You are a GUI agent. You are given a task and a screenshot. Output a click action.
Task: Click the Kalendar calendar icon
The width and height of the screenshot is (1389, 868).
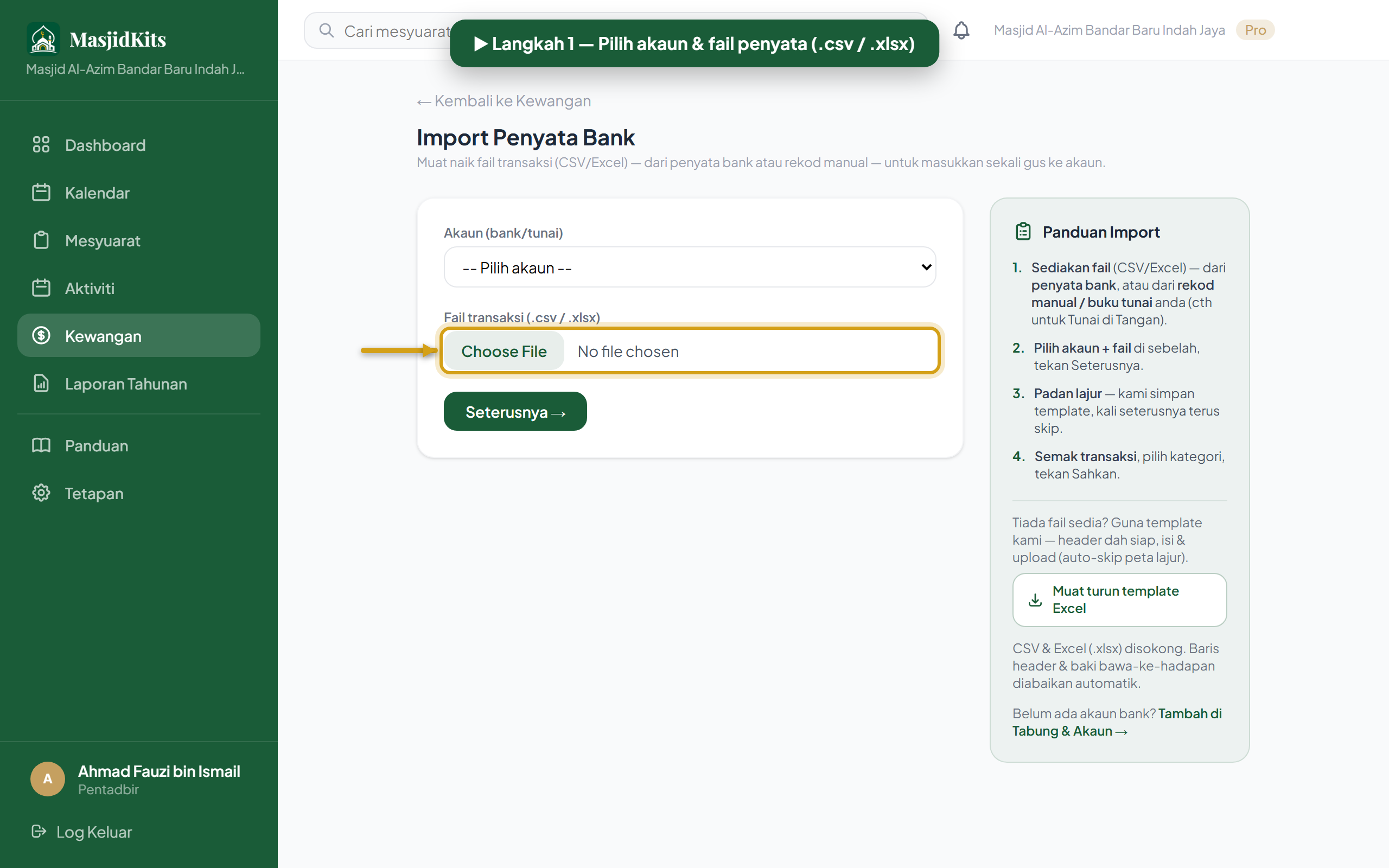coord(41,192)
